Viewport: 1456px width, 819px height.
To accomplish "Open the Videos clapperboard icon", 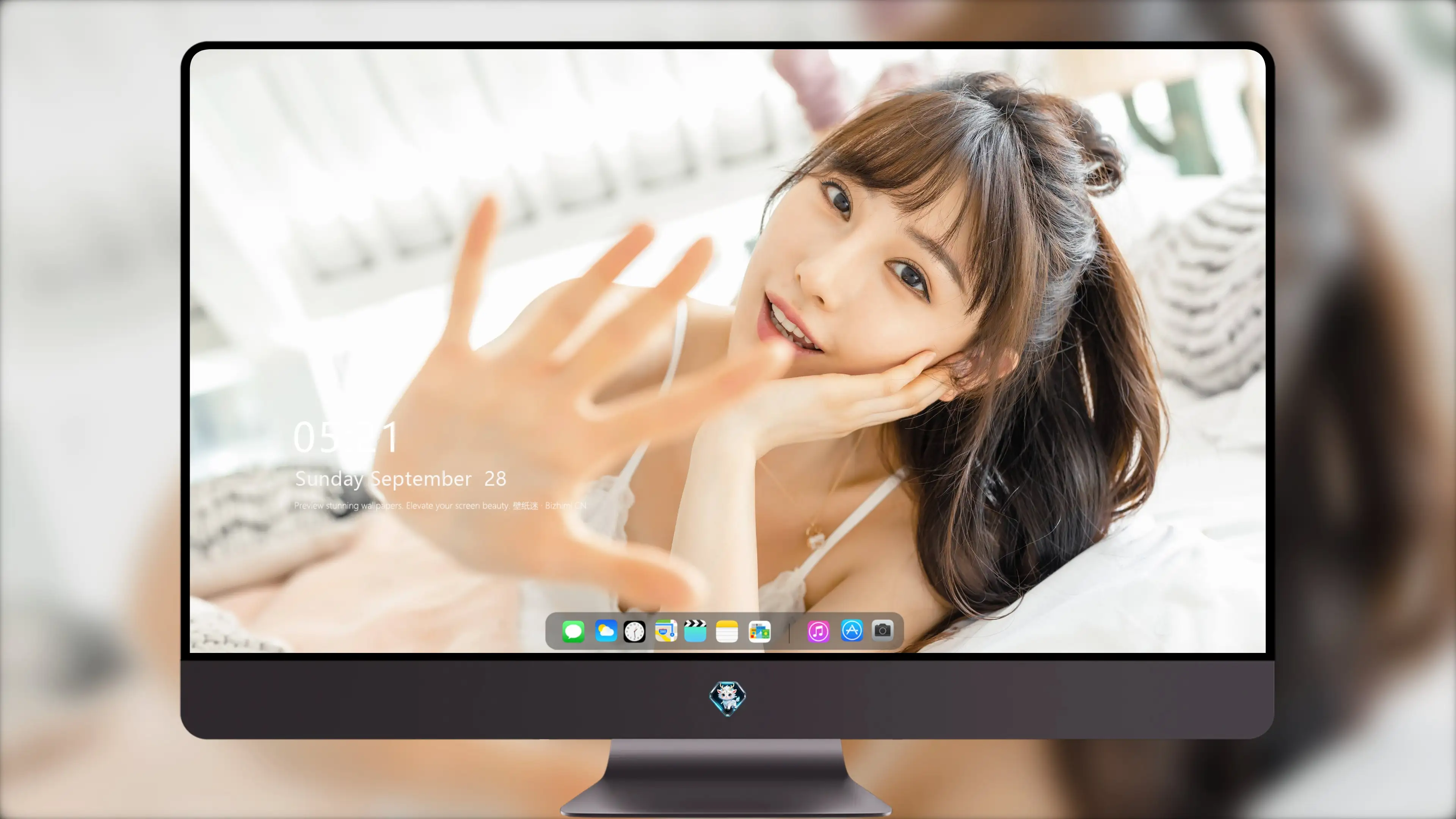I will (x=695, y=631).
